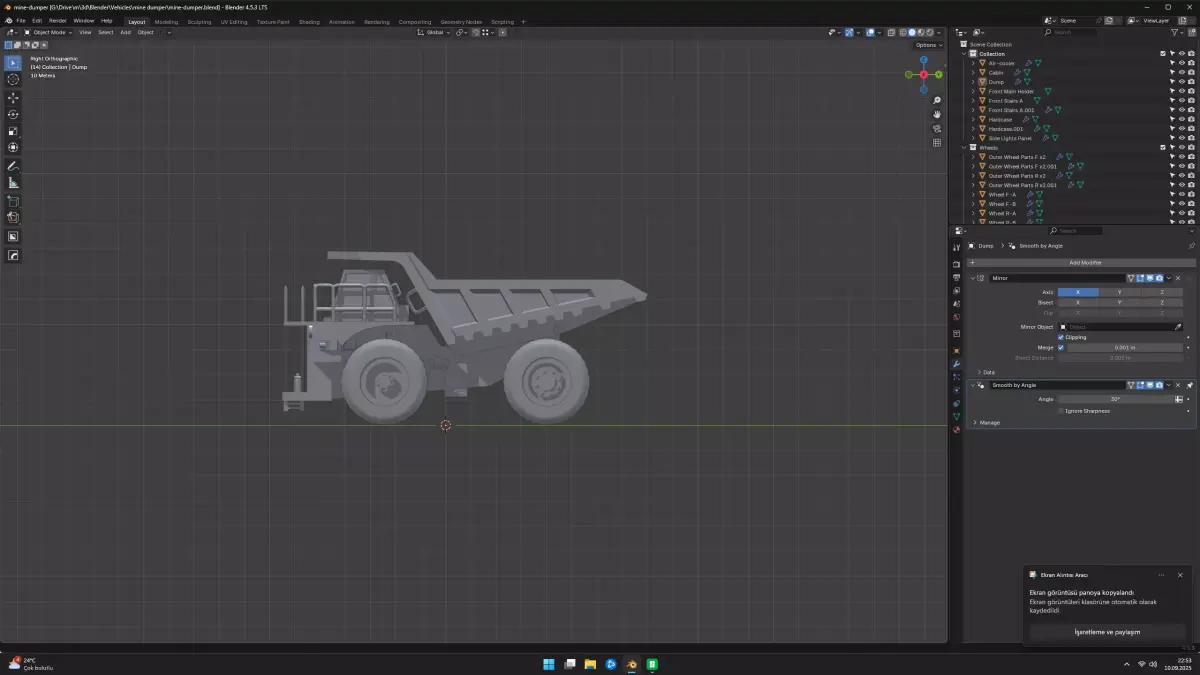Open the outliner filter dropdown
This screenshot has width=1200, height=675.
coord(1177,32)
